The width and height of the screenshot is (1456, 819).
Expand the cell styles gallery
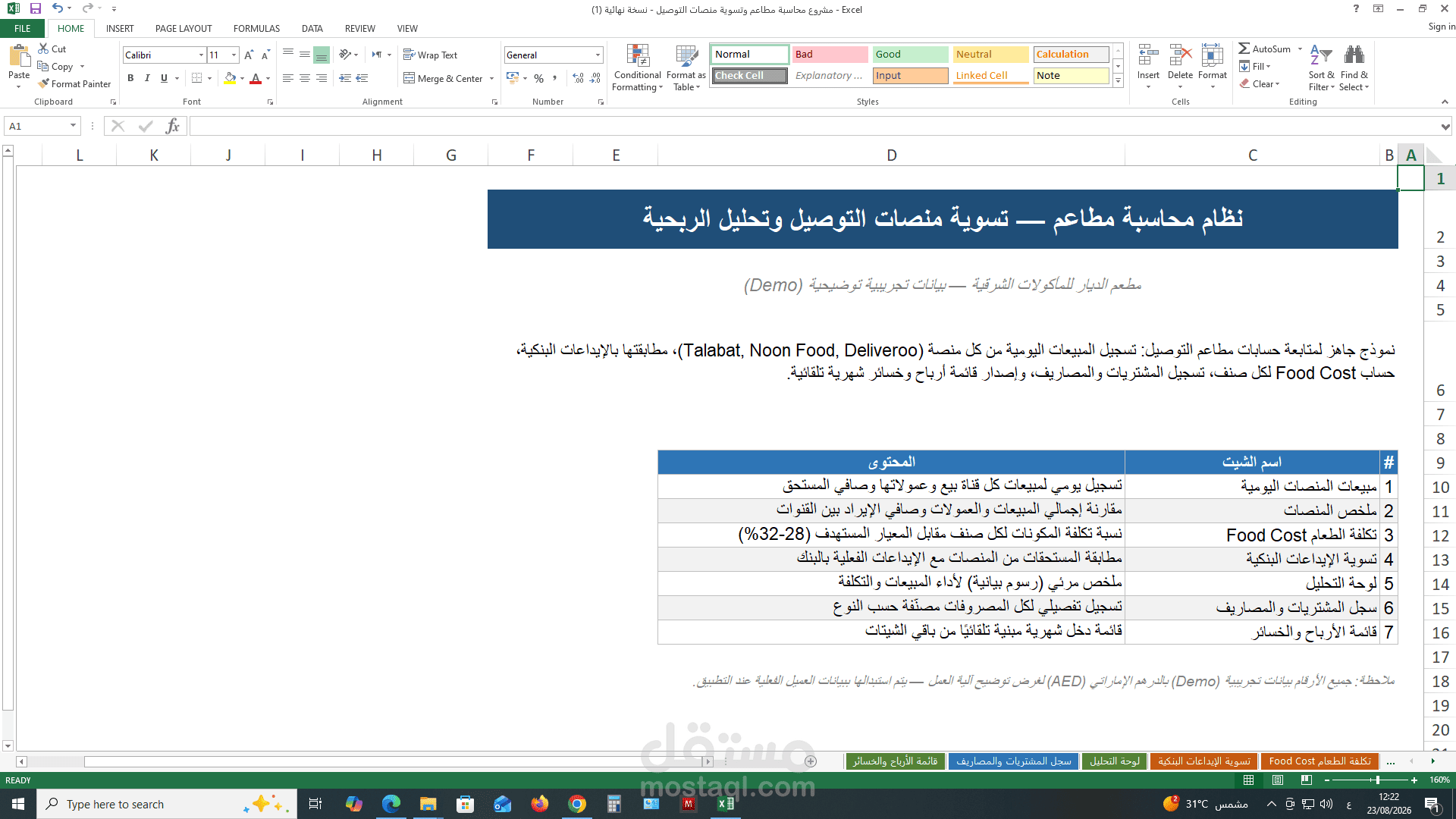coord(1118,81)
